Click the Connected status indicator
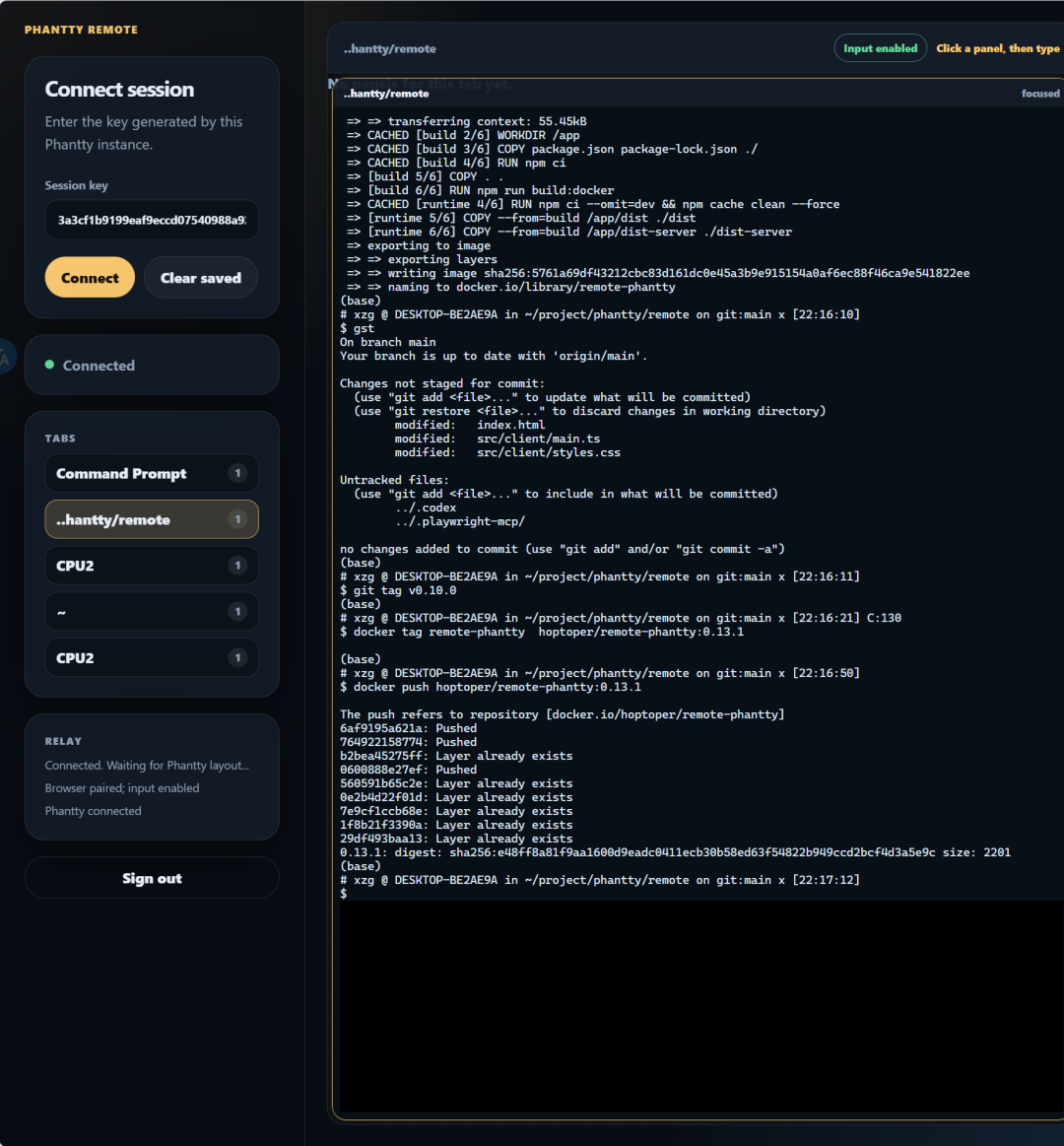Screen dimensions: 1064x1146 [152, 365]
